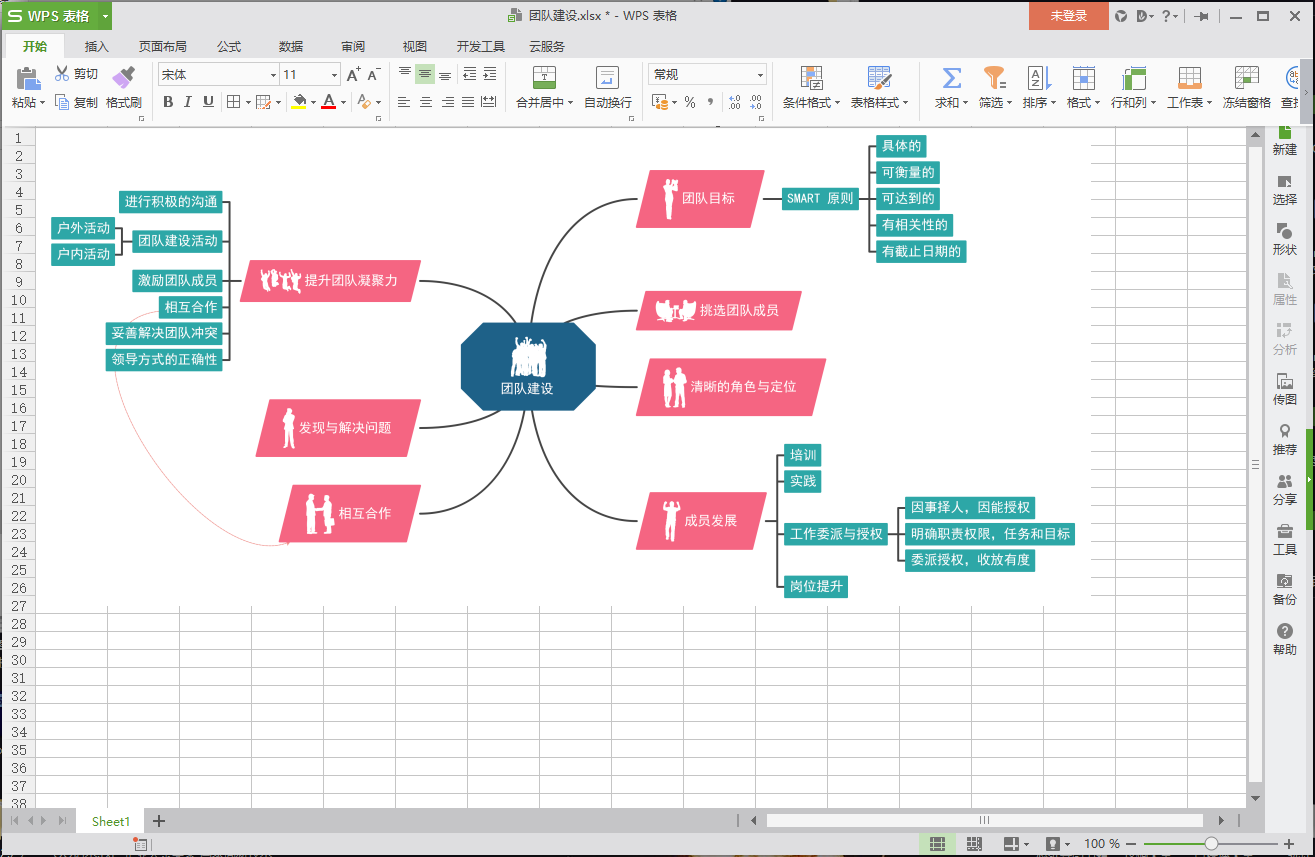Click the decrease decimal places icon
The width and height of the screenshot is (1315, 857).
point(756,102)
